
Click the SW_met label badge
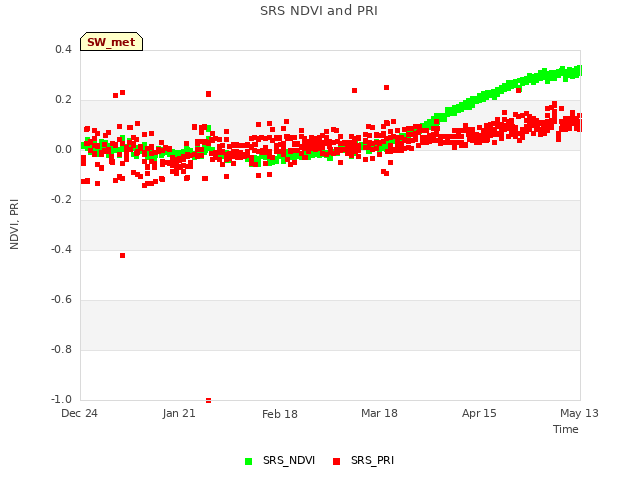pyautogui.click(x=111, y=42)
